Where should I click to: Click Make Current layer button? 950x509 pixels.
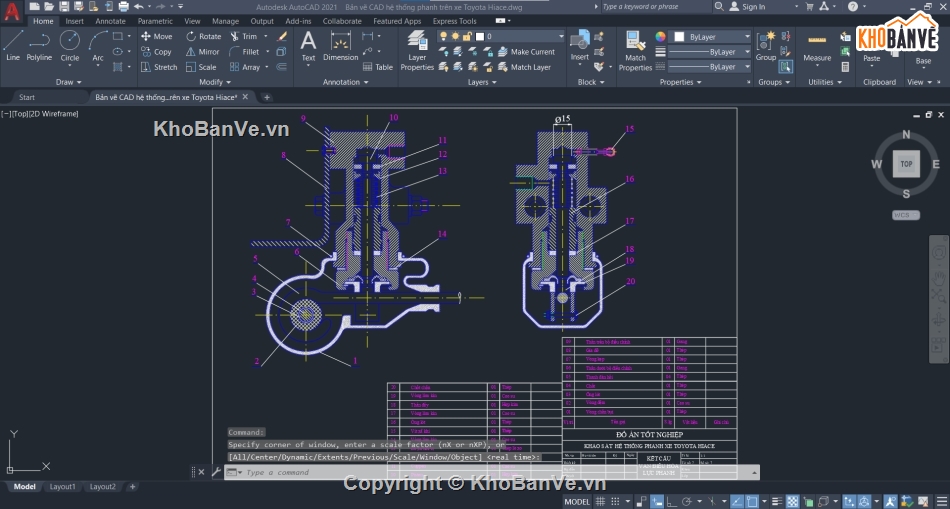click(526, 52)
